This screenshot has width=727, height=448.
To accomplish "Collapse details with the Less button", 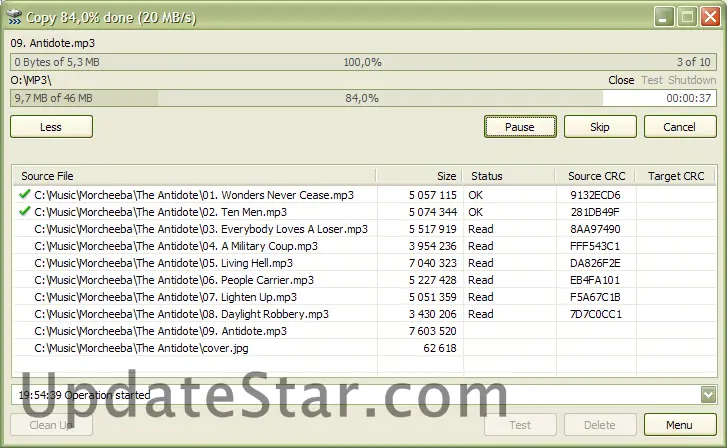I will click(x=51, y=127).
